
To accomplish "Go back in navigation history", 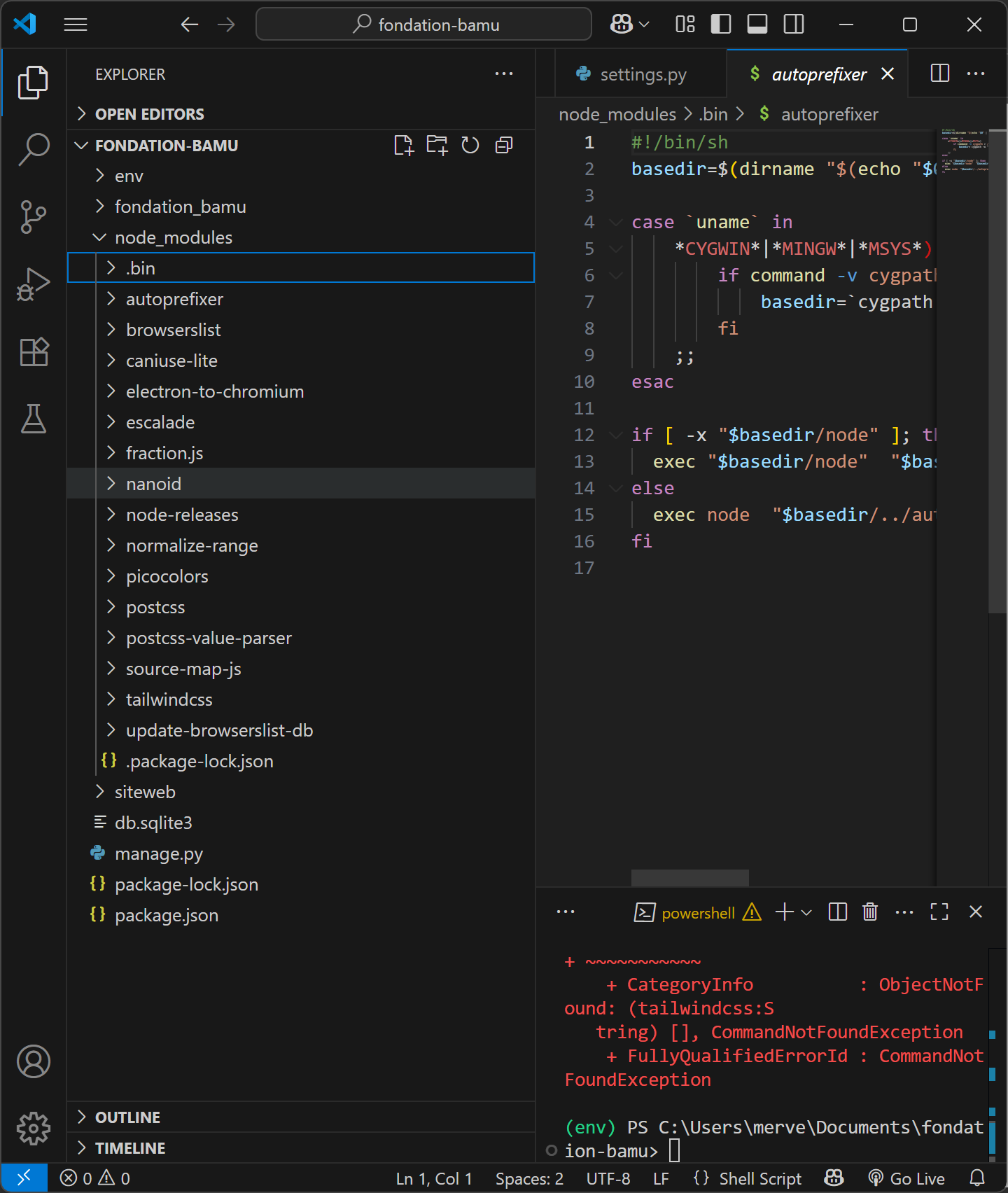I will click(189, 25).
